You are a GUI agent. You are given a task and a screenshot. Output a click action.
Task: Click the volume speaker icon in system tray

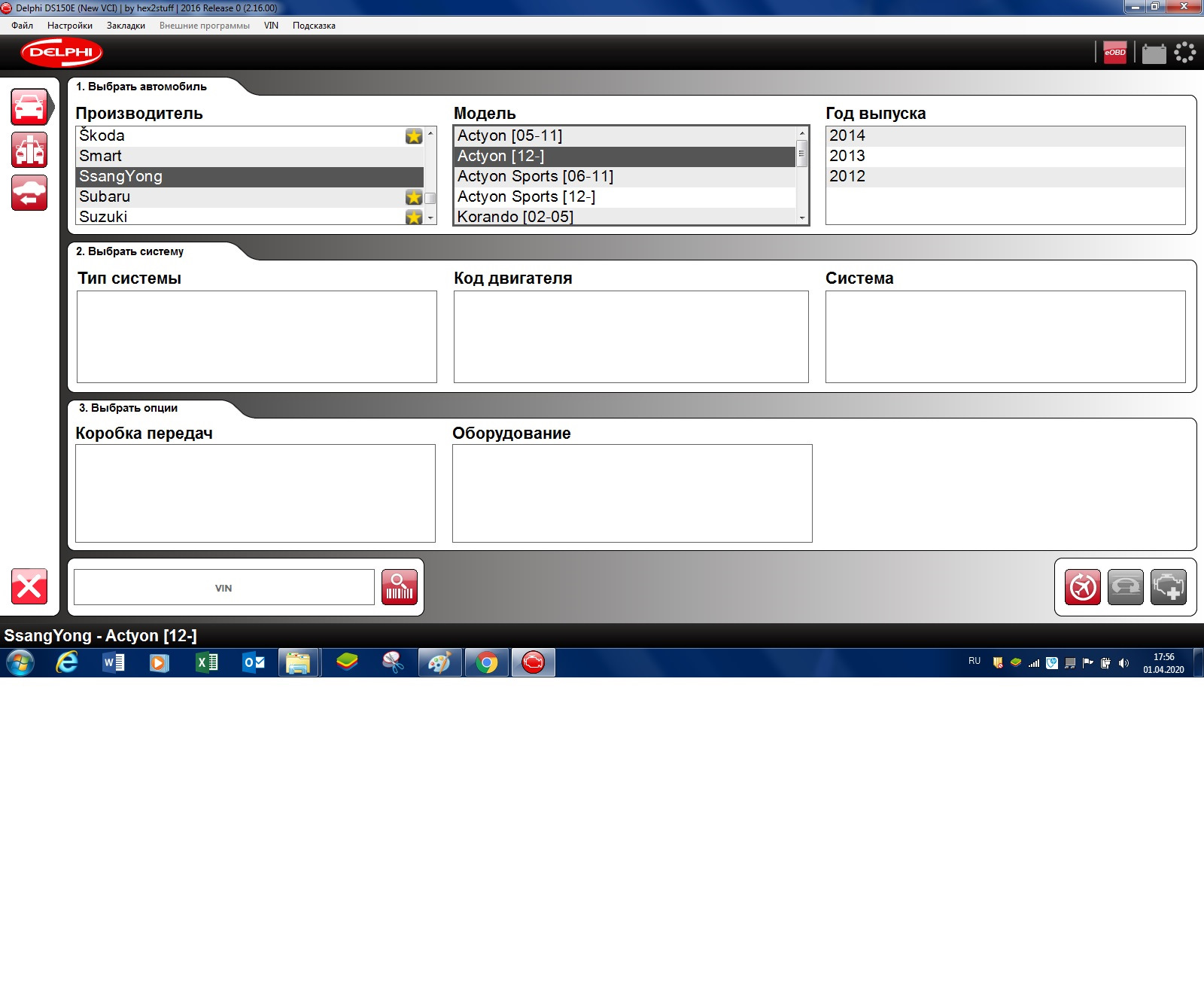[1123, 663]
